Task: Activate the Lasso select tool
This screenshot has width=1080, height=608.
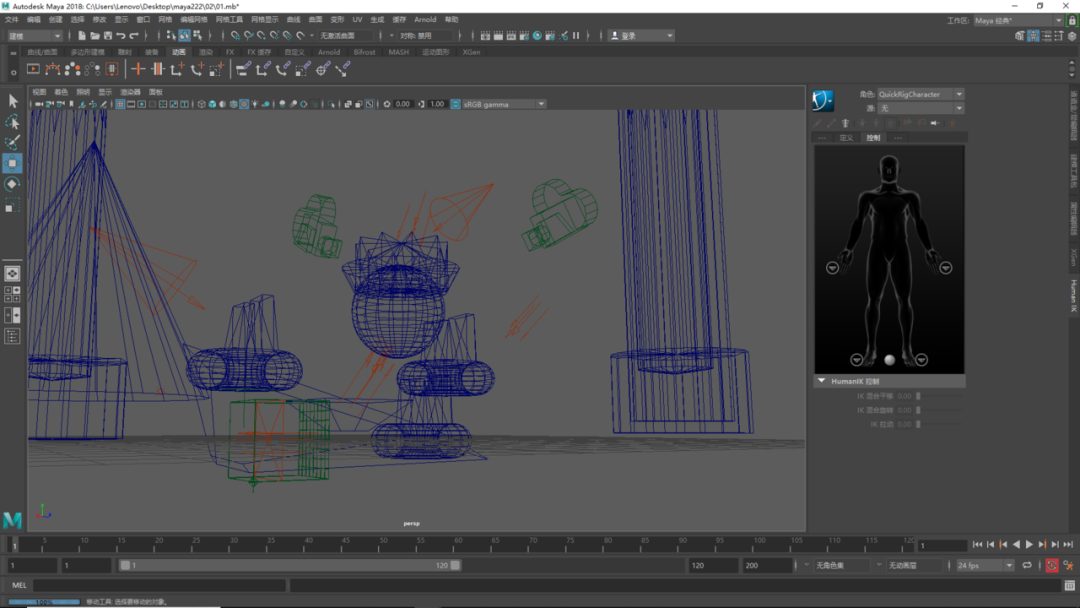Action: (x=12, y=122)
